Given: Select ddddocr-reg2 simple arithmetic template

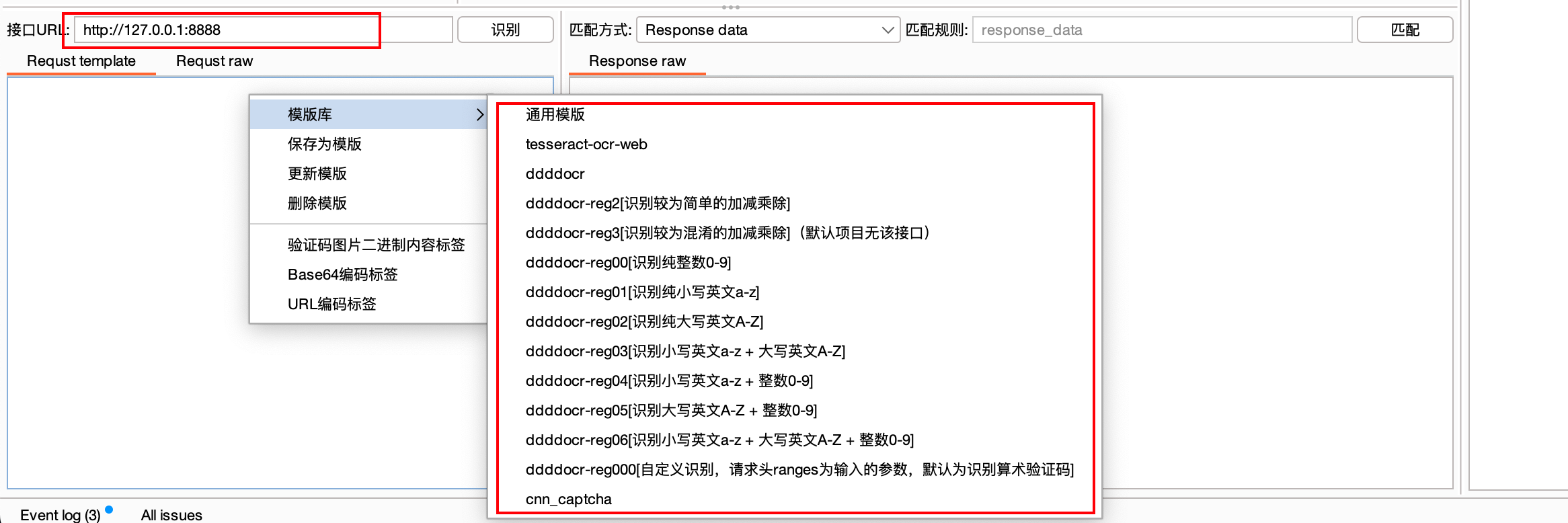Looking at the screenshot, I should [795, 203].
